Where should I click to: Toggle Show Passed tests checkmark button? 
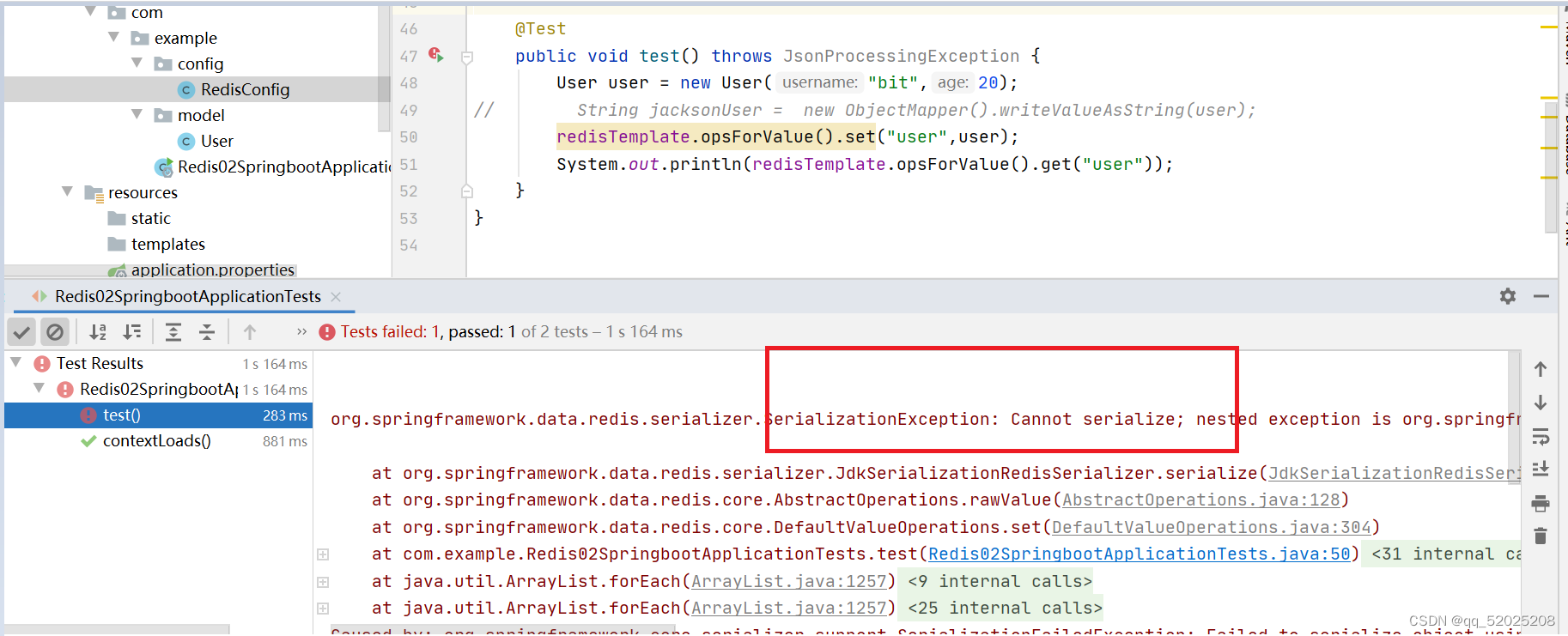(x=22, y=332)
